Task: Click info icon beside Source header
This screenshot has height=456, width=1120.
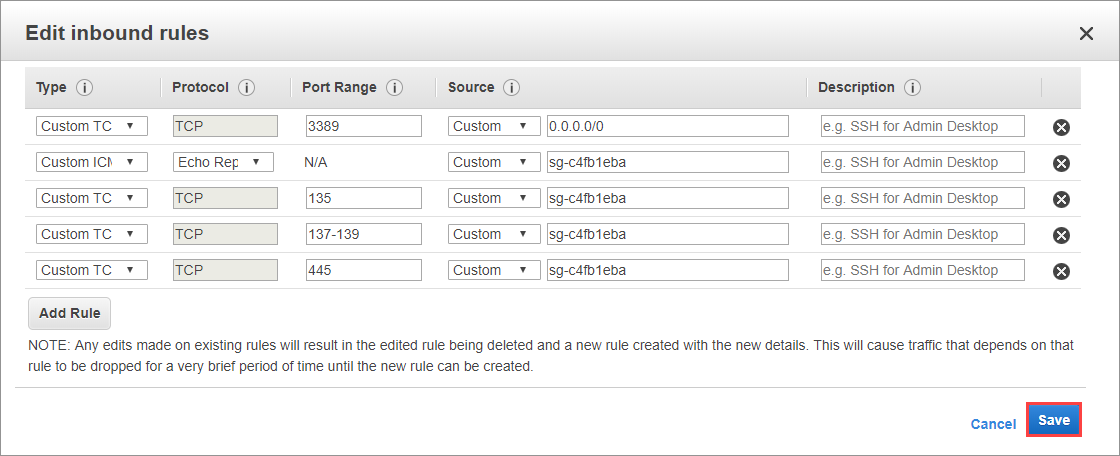Action: [x=511, y=88]
